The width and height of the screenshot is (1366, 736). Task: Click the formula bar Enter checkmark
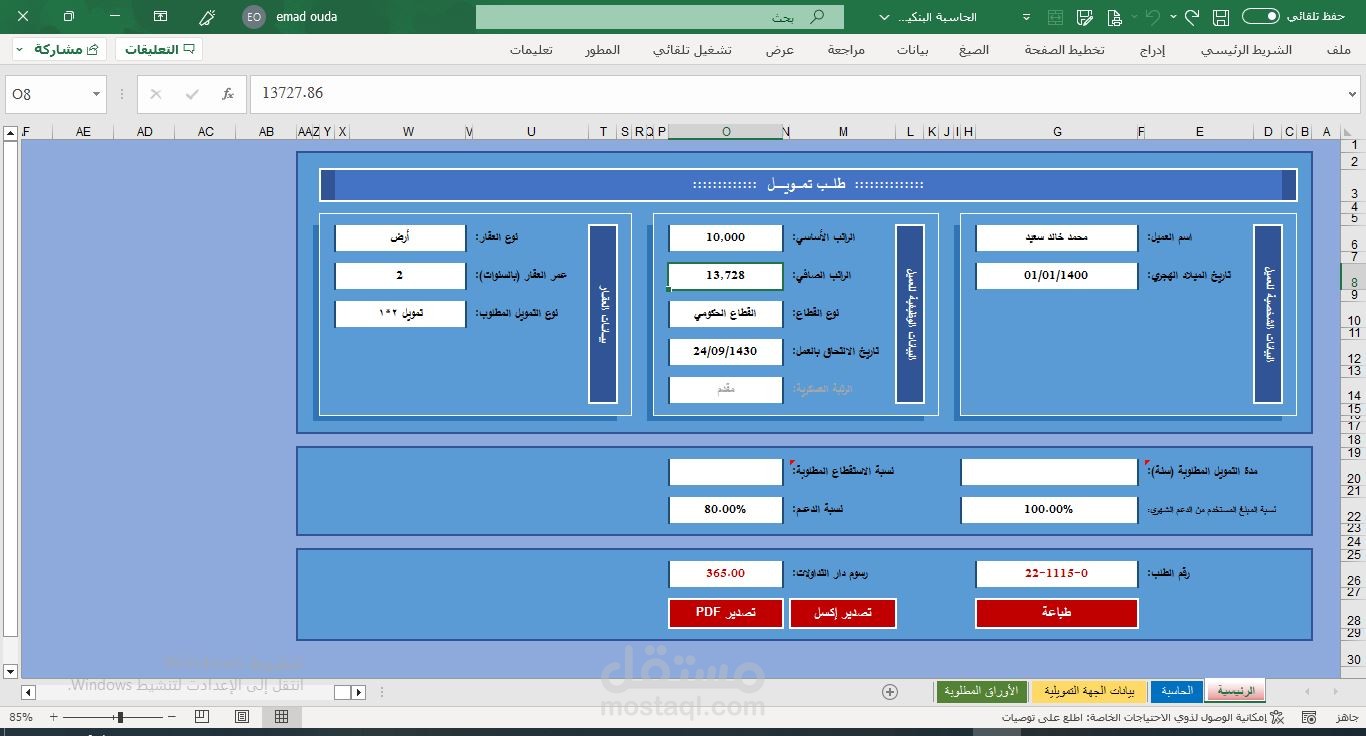[192, 94]
